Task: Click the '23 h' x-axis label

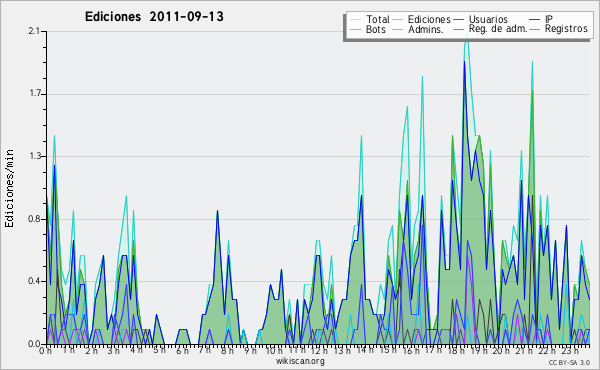Action: [x=569, y=350]
